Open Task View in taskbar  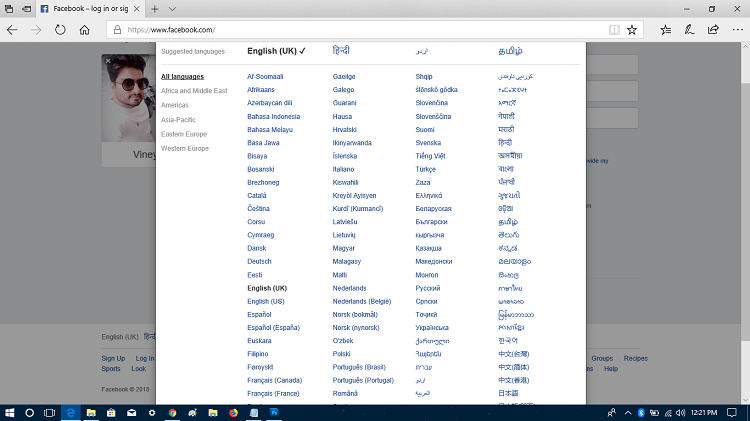click(x=49, y=412)
